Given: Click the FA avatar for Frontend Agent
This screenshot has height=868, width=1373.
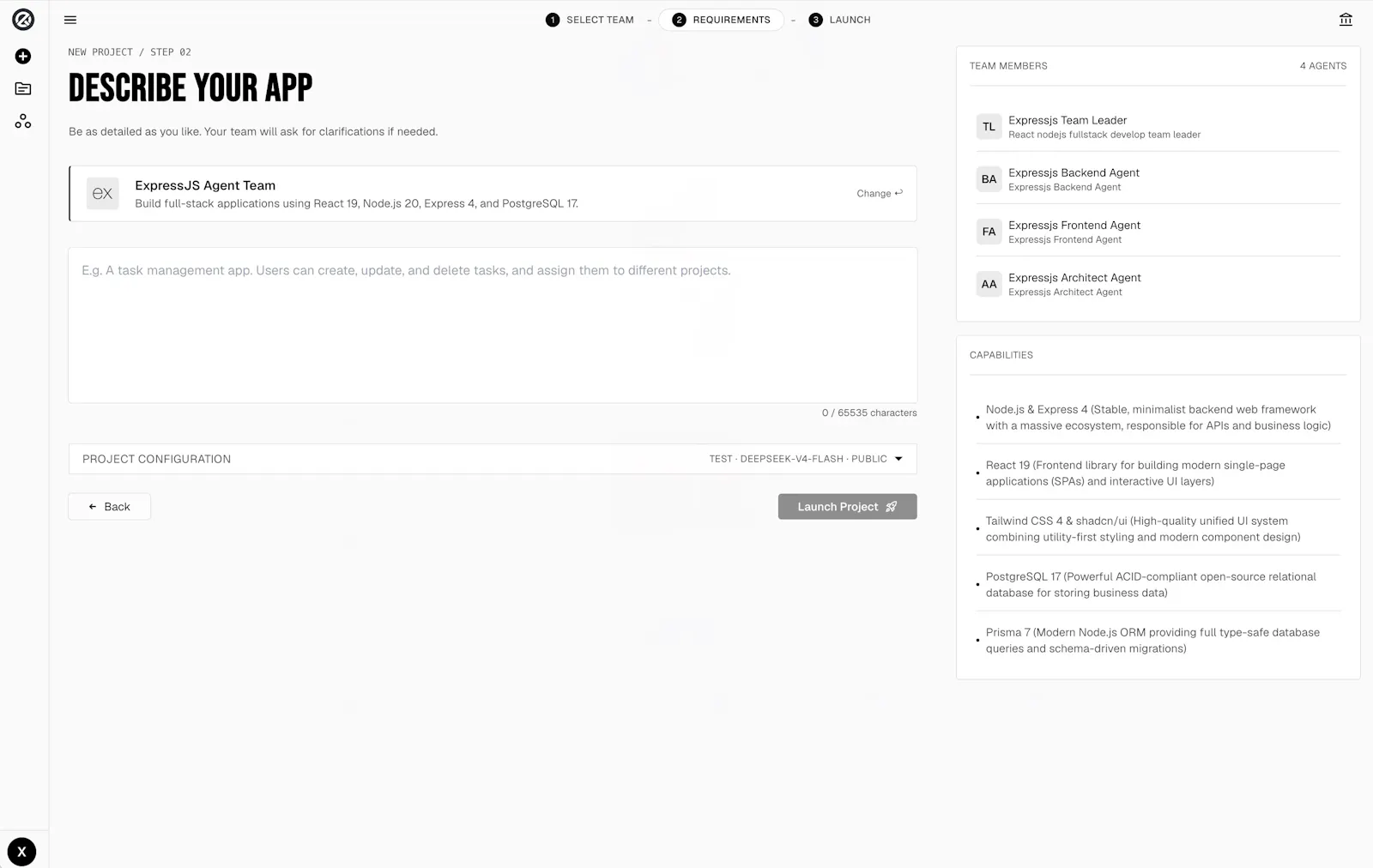Looking at the screenshot, I should [989, 231].
